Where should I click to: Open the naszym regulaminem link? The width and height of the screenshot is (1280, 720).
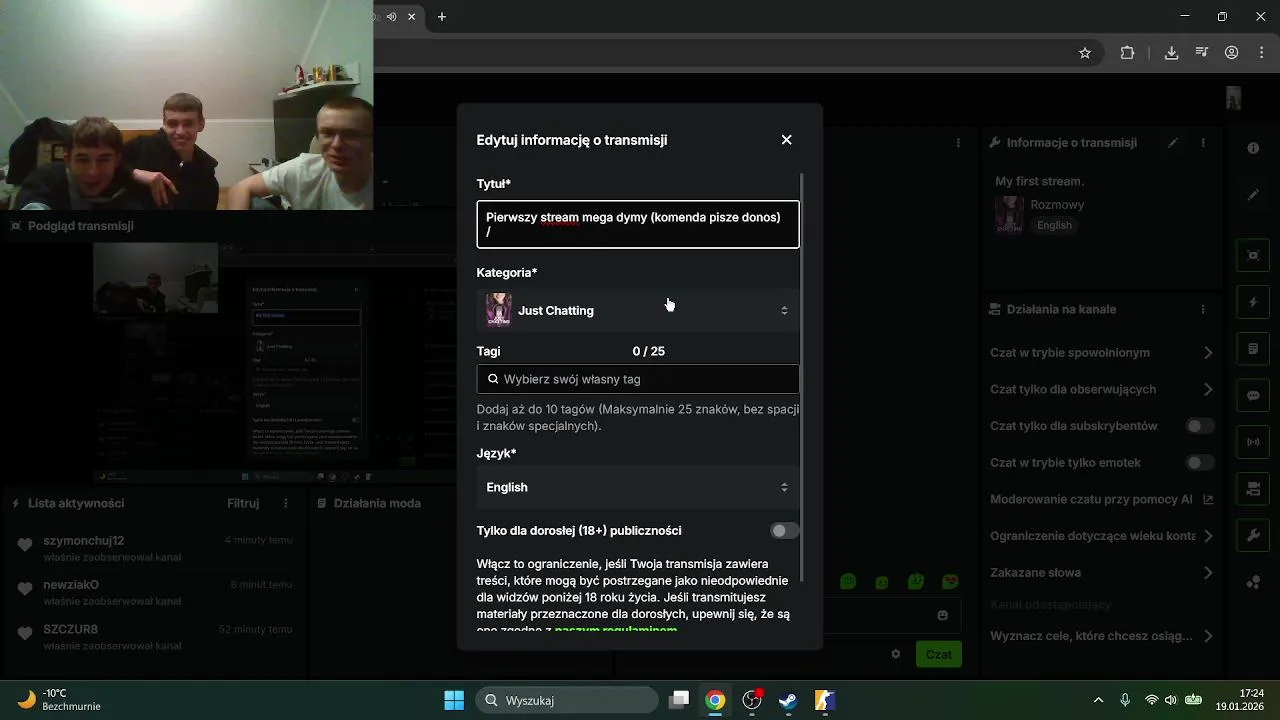(616, 631)
